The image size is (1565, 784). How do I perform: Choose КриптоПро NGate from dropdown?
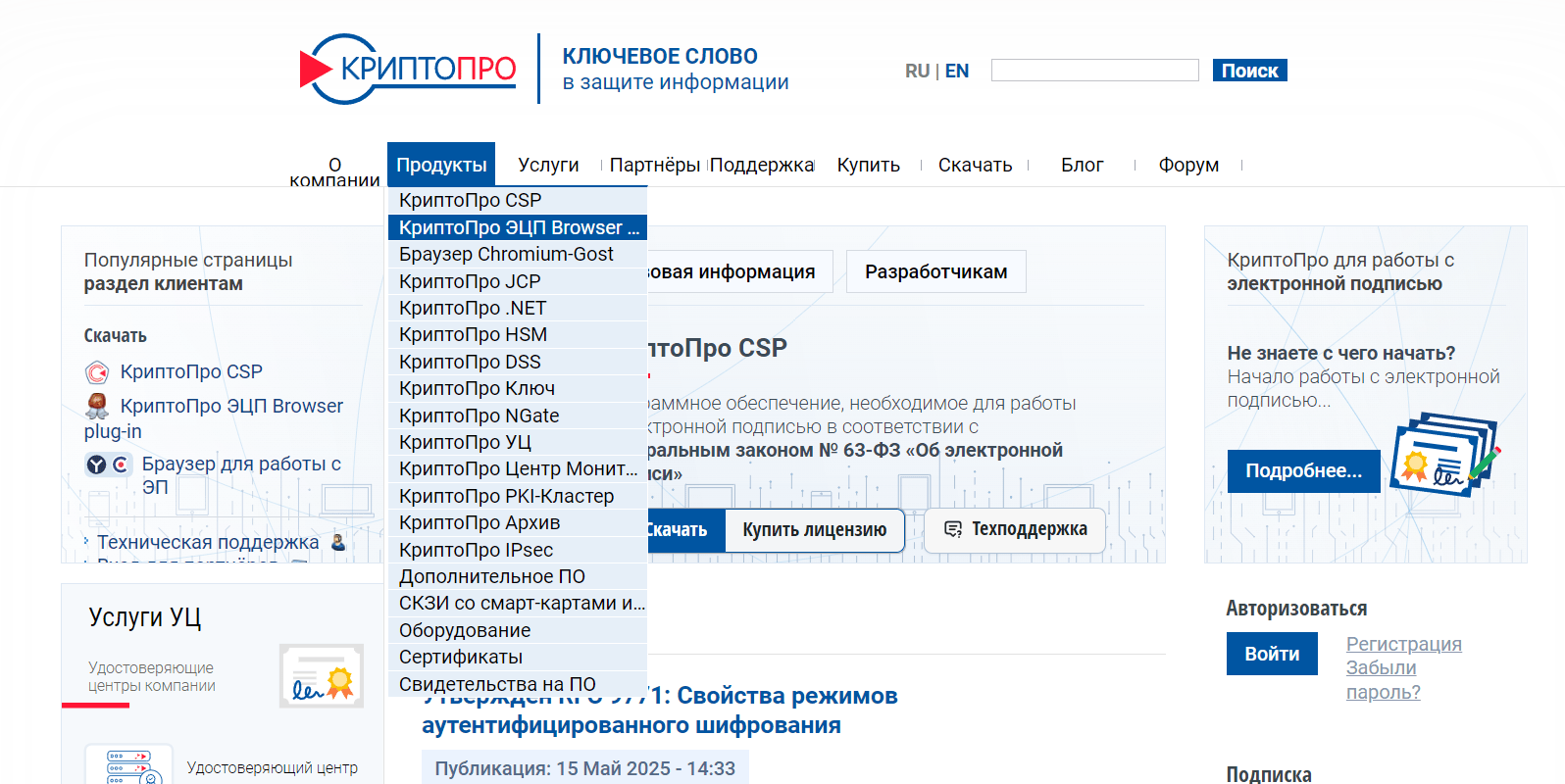(x=479, y=416)
